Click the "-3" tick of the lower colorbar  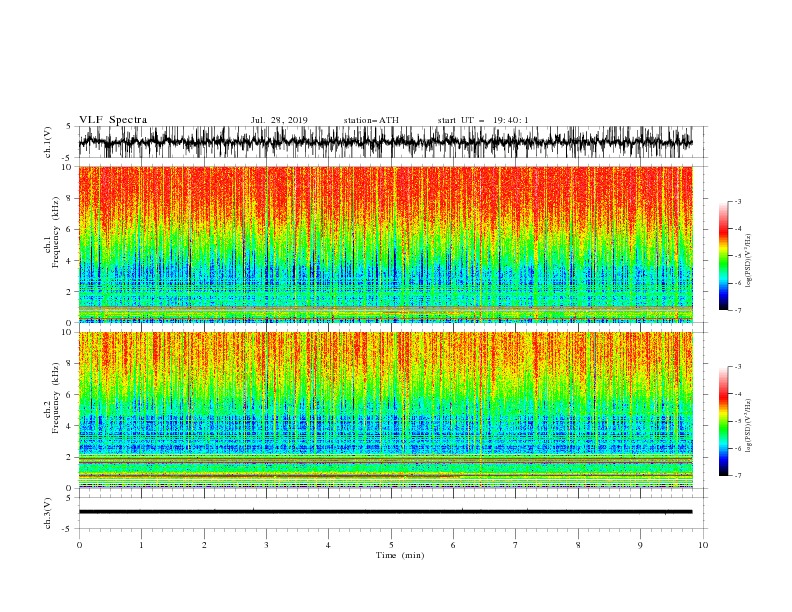click(738, 367)
